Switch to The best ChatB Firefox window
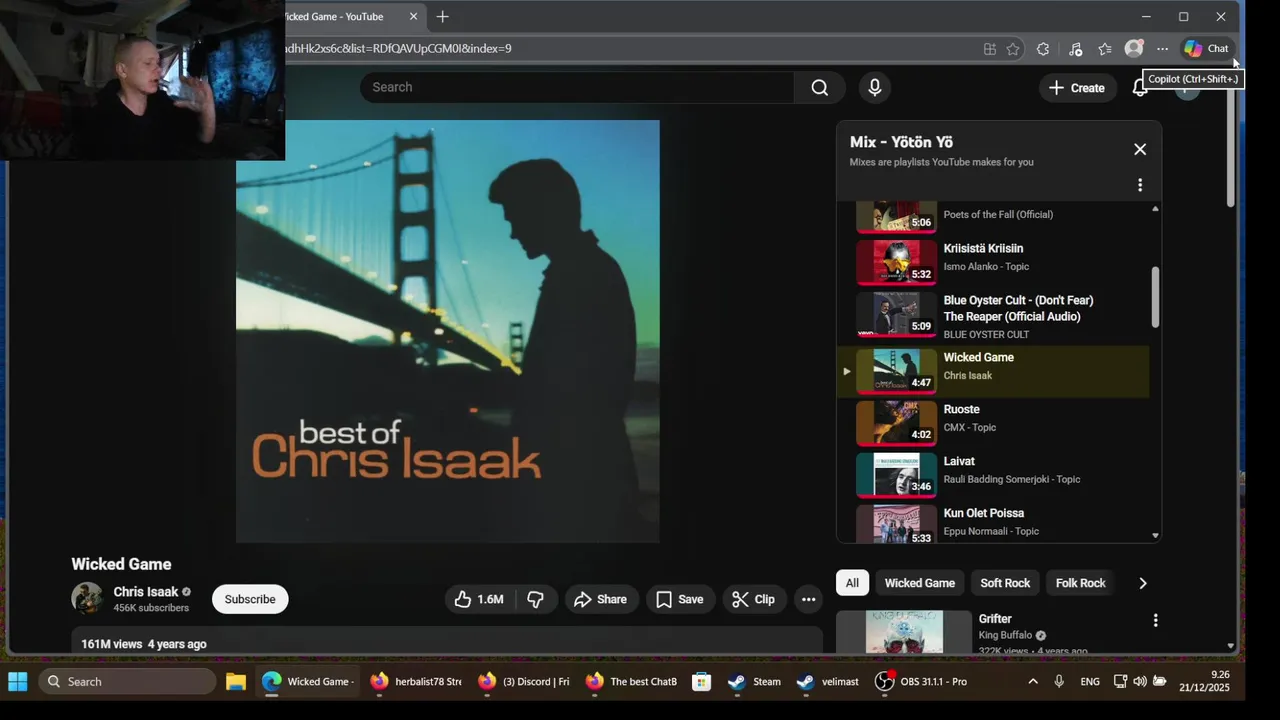Screen dimensions: 1280x720 pos(631,681)
